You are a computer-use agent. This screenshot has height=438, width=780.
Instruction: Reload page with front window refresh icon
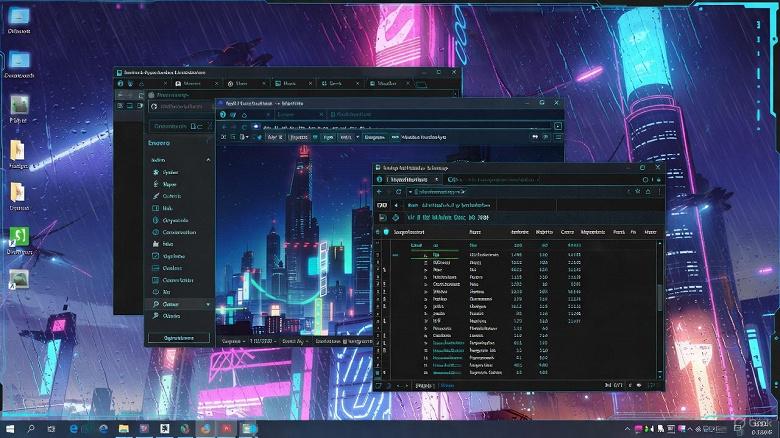click(x=398, y=192)
